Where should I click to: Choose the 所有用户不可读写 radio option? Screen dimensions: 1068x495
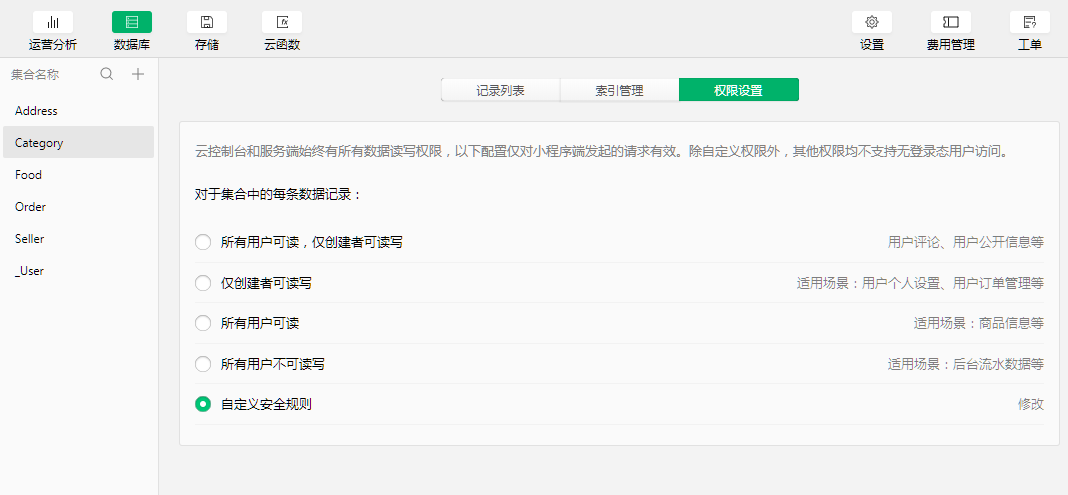[203, 364]
